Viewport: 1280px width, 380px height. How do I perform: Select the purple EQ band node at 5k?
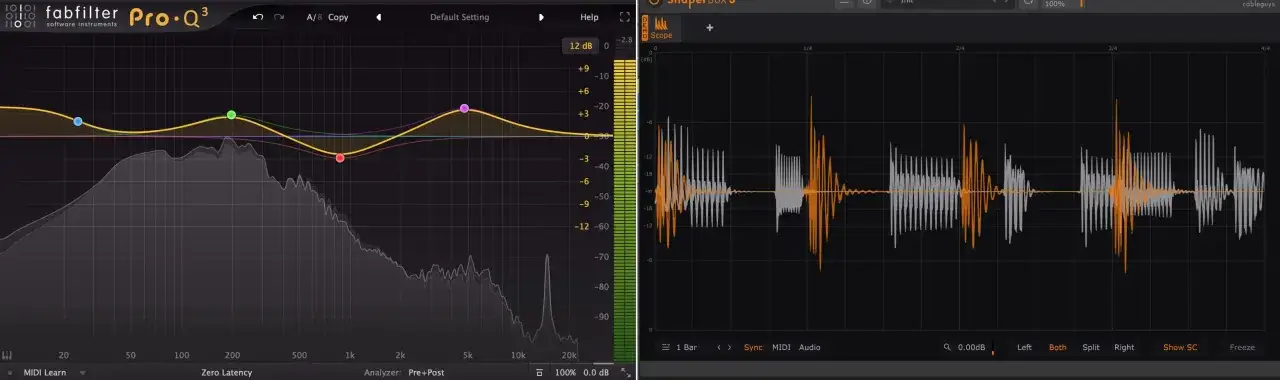click(464, 108)
